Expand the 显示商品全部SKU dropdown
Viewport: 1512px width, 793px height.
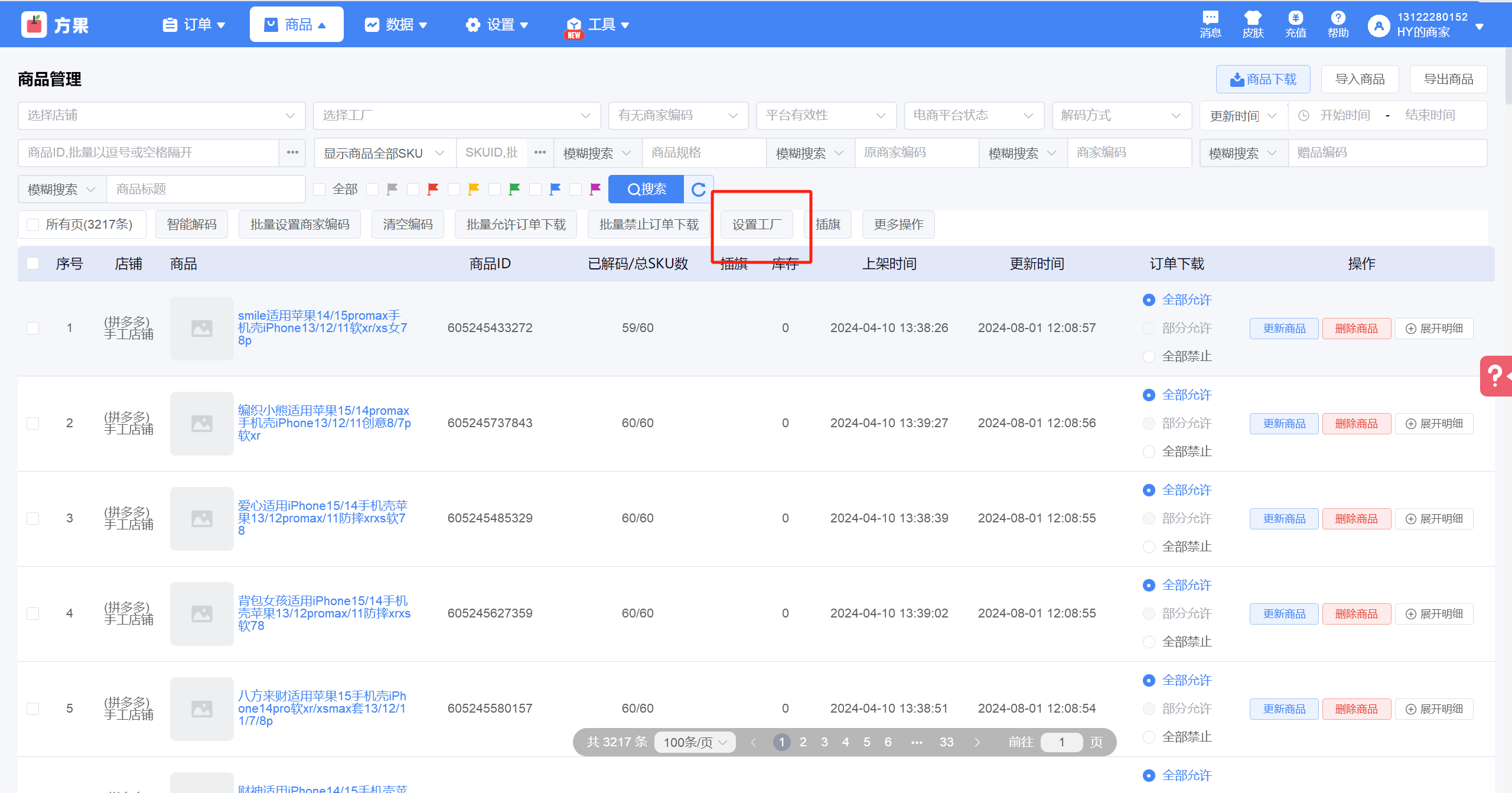click(x=384, y=153)
